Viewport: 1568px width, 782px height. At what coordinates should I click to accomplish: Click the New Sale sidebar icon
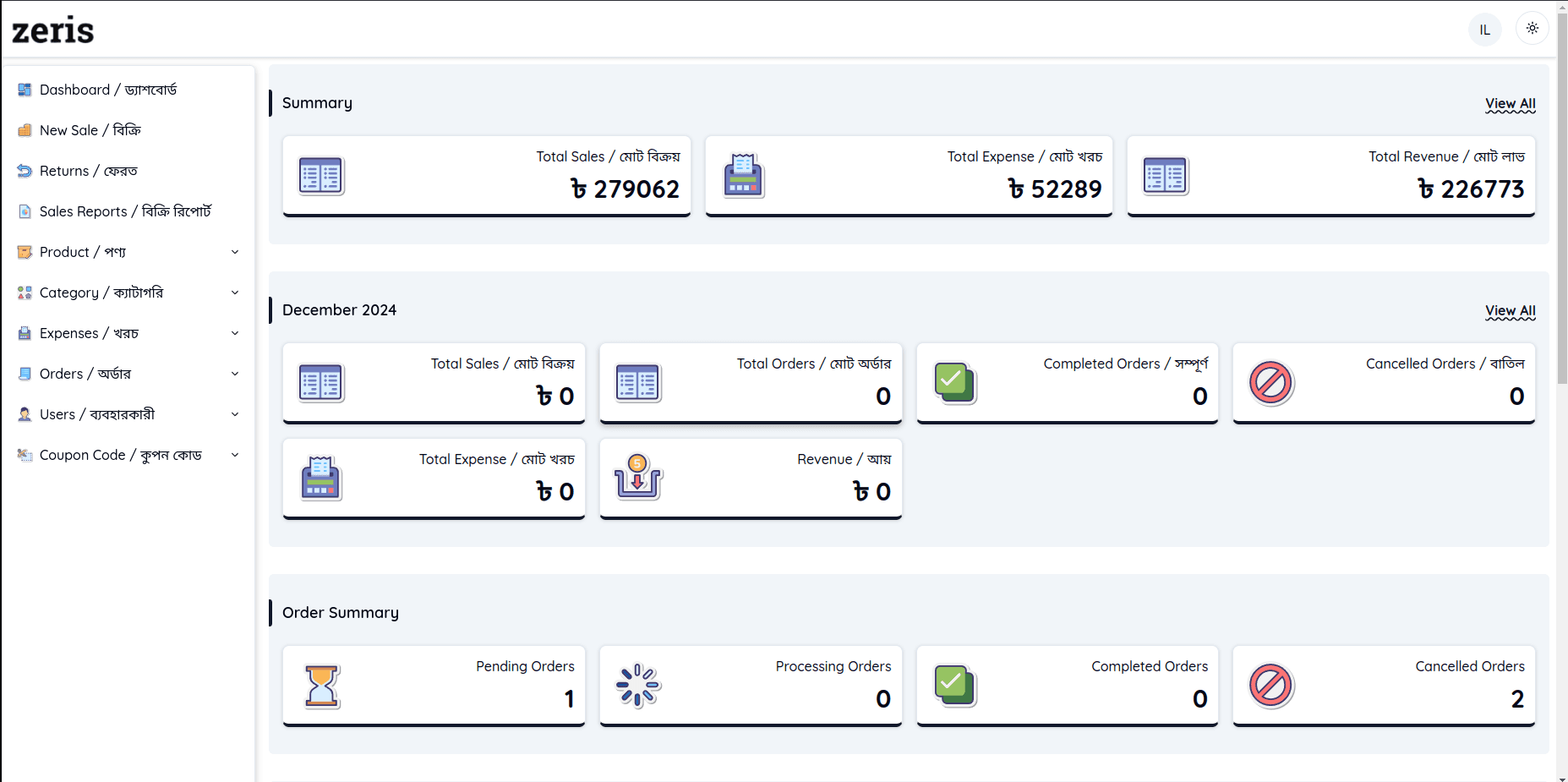pos(25,130)
